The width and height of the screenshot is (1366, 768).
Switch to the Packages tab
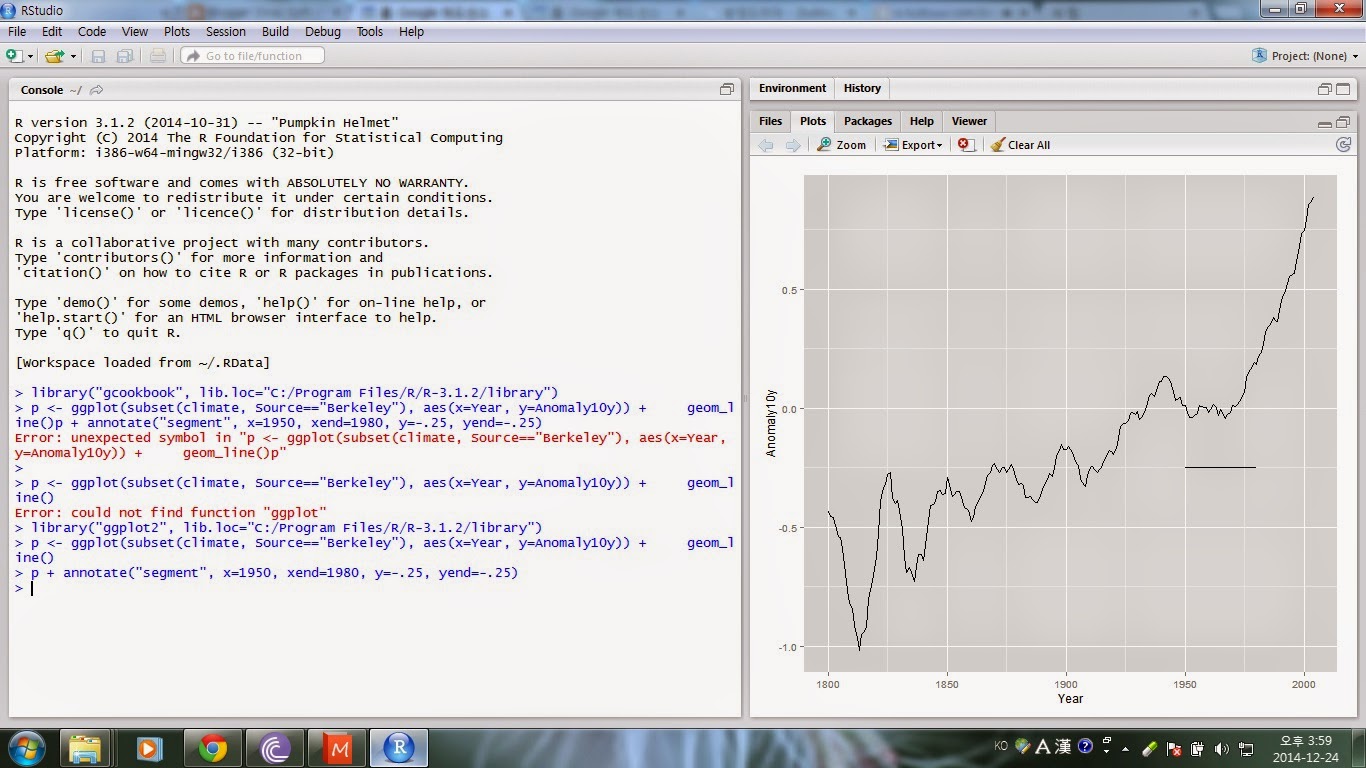[868, 121]
